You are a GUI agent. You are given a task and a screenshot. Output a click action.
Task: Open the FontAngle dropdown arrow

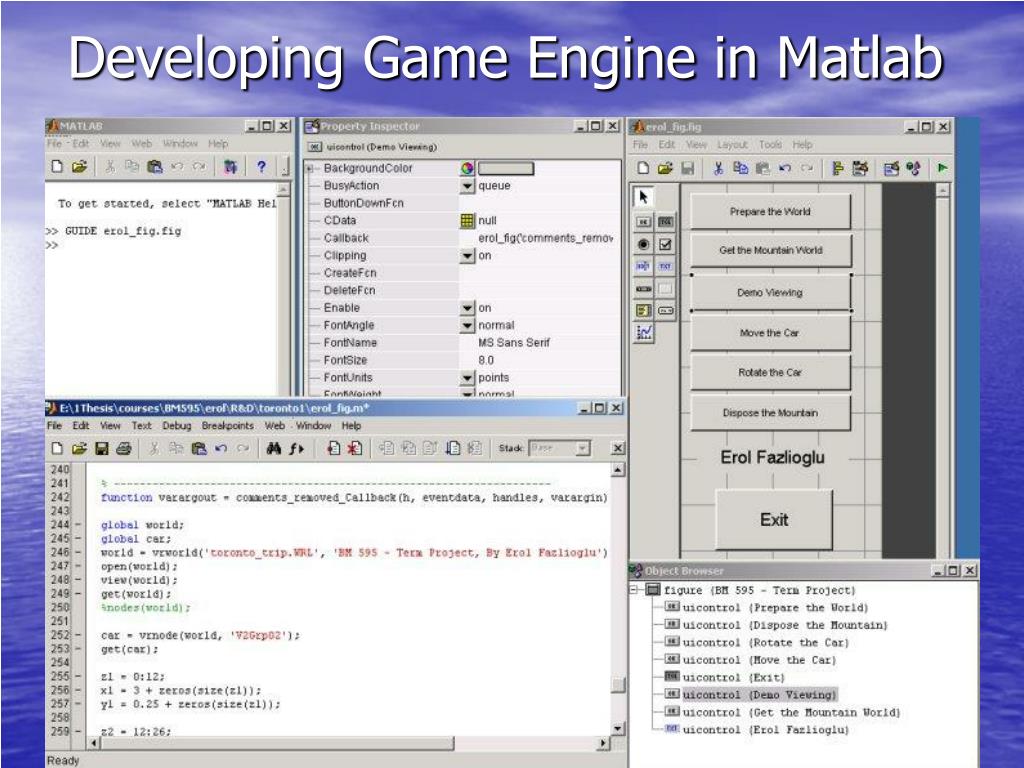click(467, 326)
